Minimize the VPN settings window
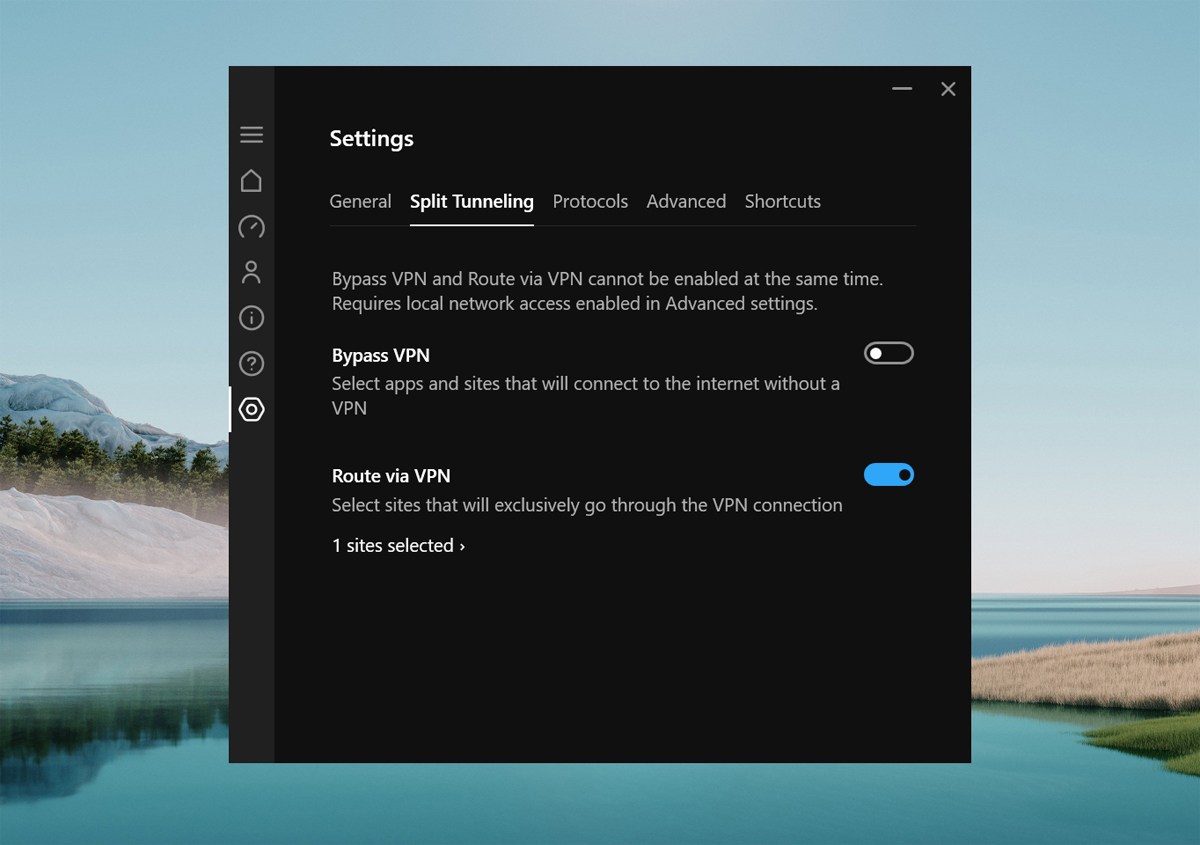 pyautogui.click(x=901, y=88)
